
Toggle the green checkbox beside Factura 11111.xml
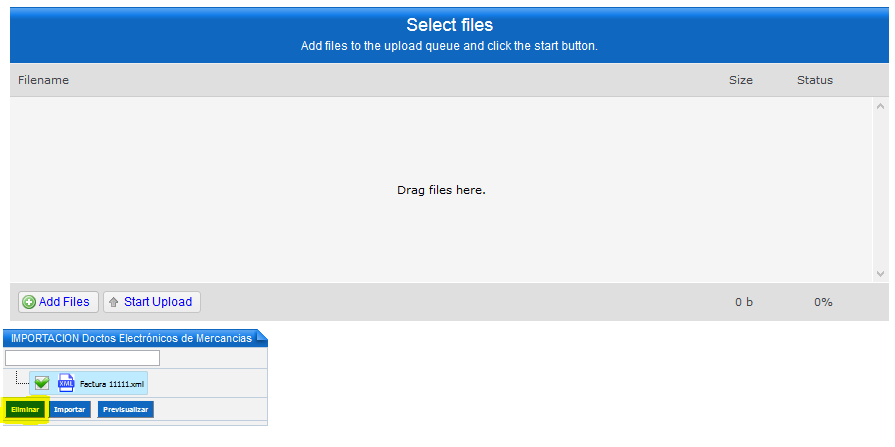coord(41,383)
